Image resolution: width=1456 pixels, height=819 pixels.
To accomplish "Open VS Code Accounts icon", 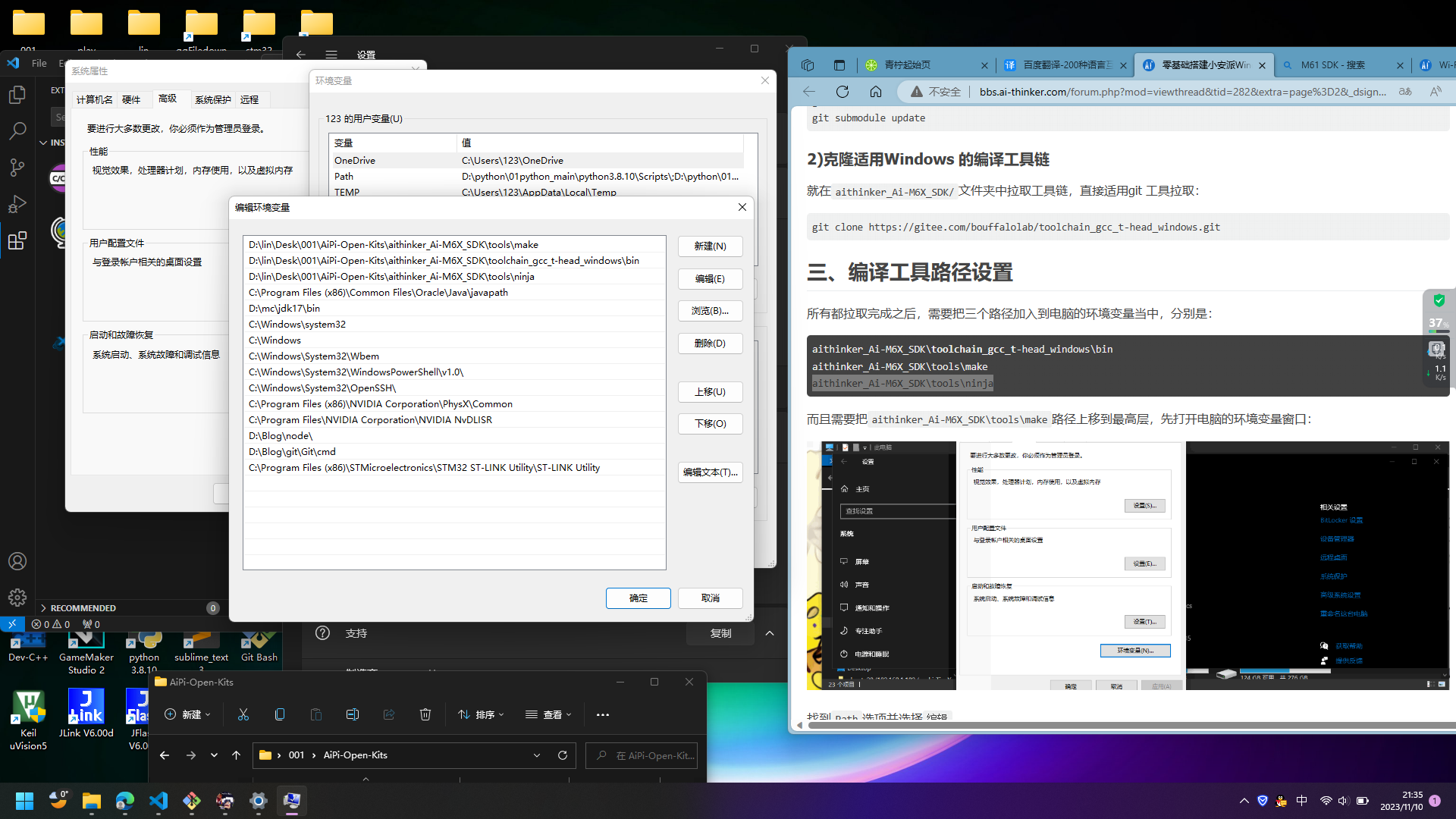I will tap(17, 561).
